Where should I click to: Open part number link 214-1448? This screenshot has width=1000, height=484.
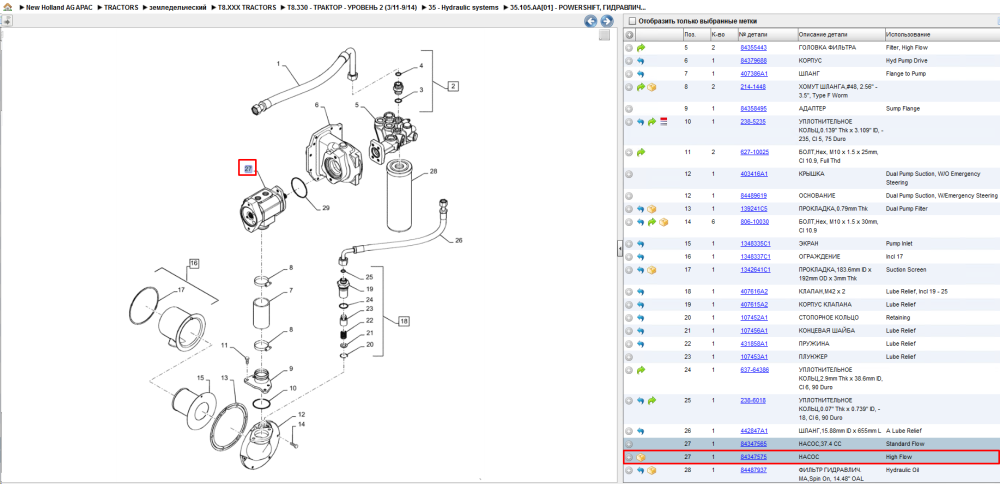[753, 87]
